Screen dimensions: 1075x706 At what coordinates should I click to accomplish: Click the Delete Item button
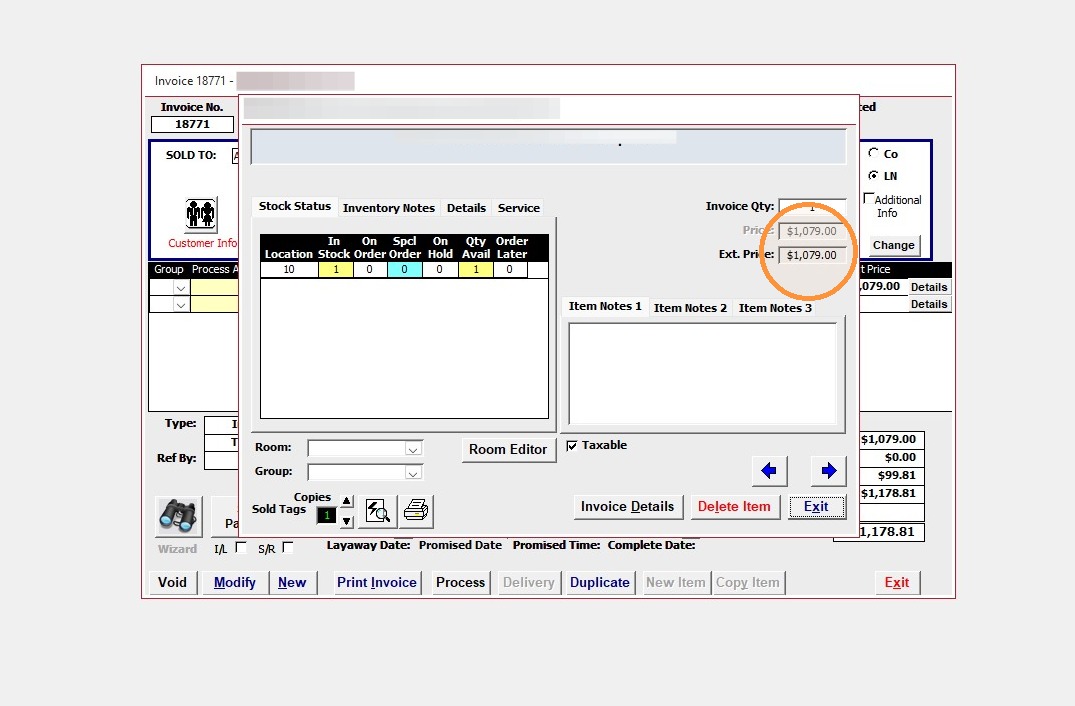[x=734, y=507]
